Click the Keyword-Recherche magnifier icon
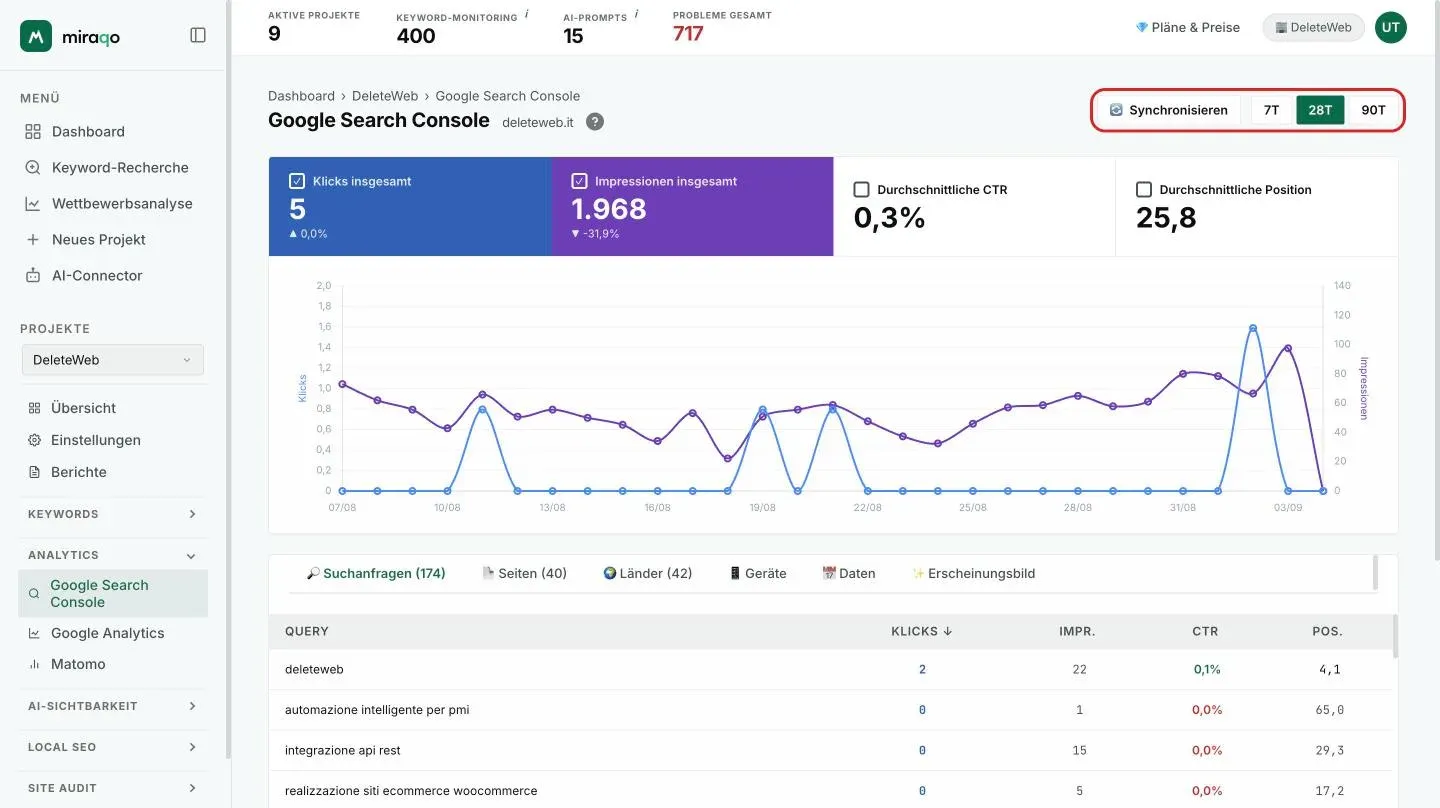The image size is (1440, 808). [33, 167]
